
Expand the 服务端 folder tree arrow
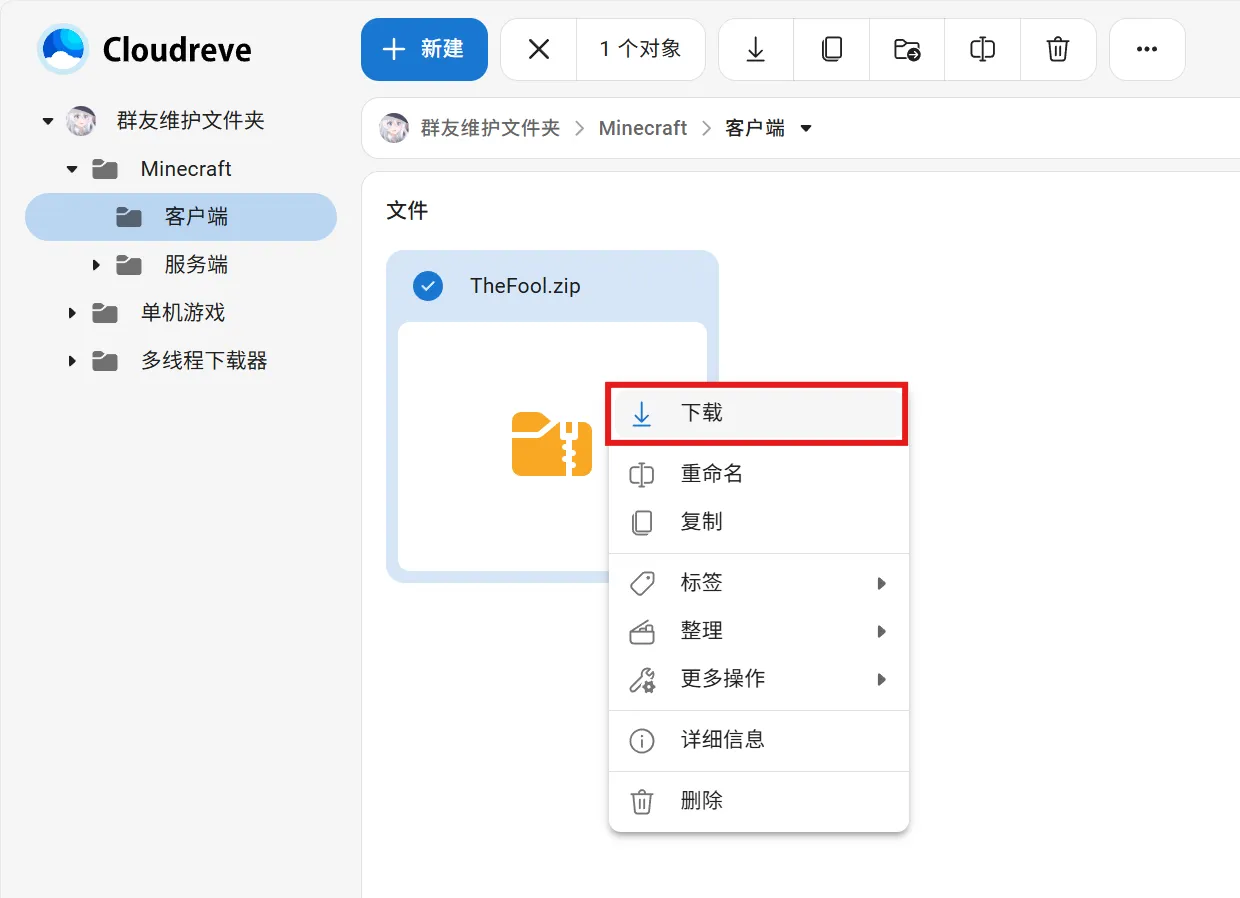pos(96,265)
